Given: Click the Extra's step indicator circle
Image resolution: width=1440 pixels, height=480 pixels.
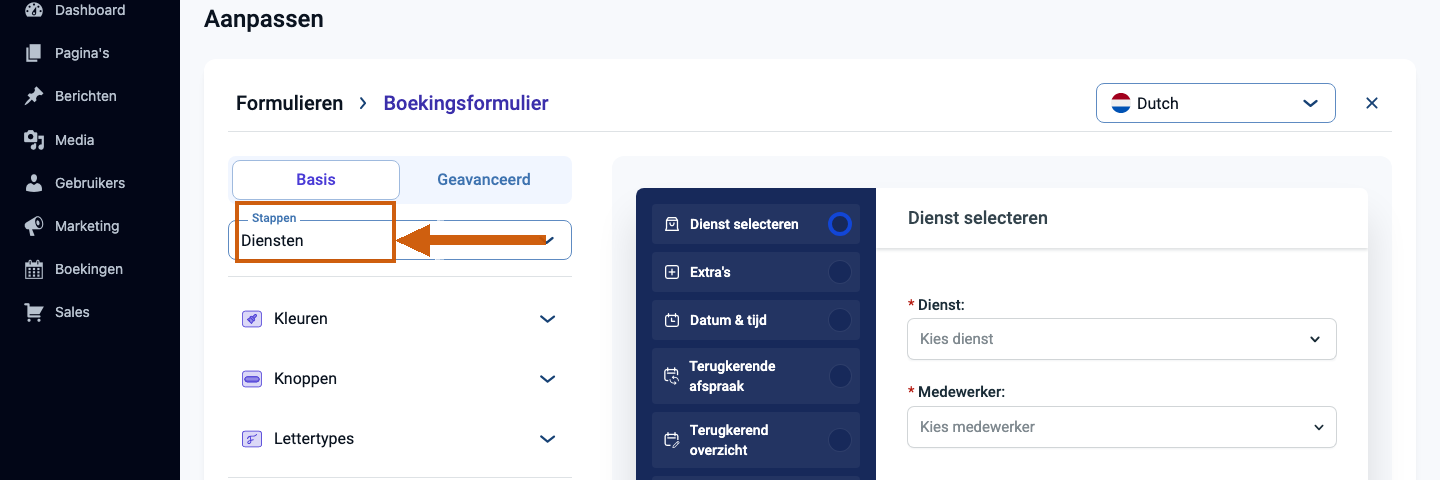Looking at the screenshot, I should pos(840,272).
